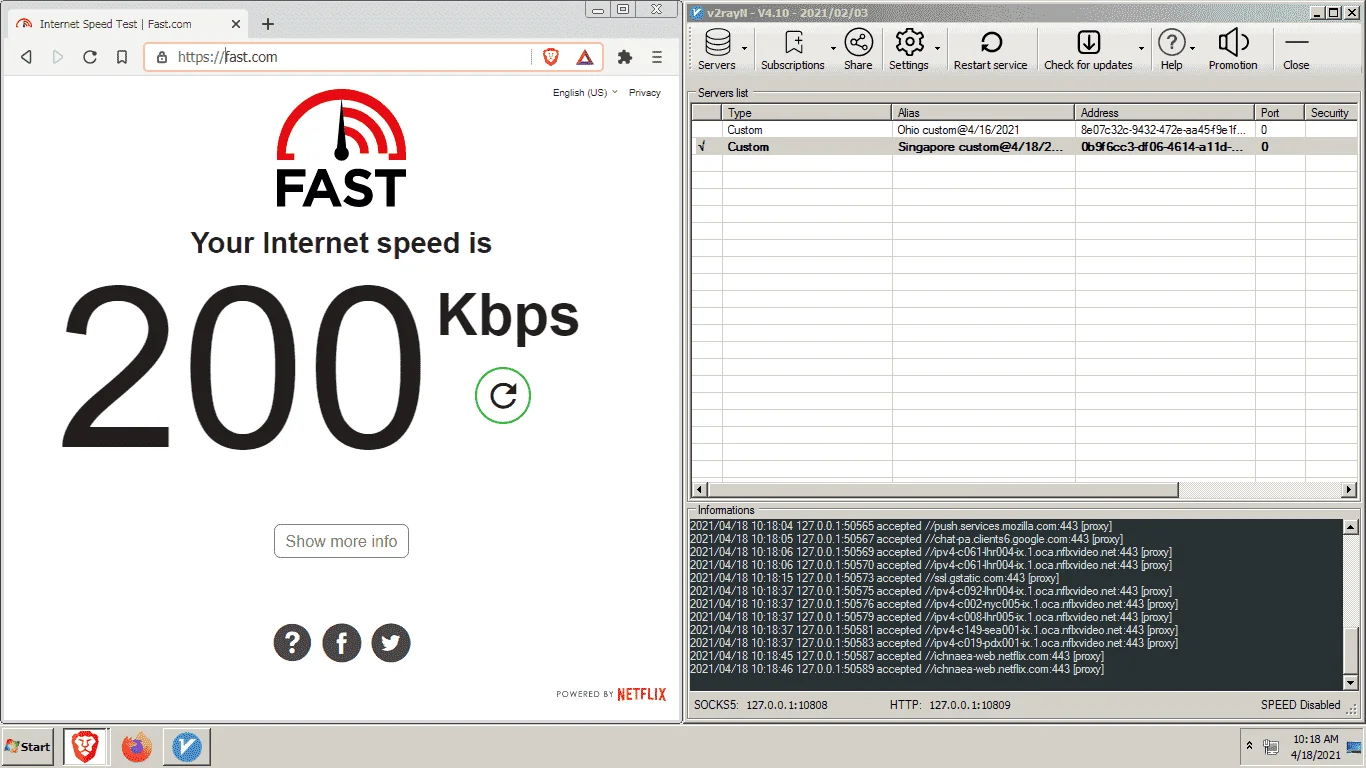
Task: Open Subscriptions in v2rayN toolbar
Action: pos(793,49)
